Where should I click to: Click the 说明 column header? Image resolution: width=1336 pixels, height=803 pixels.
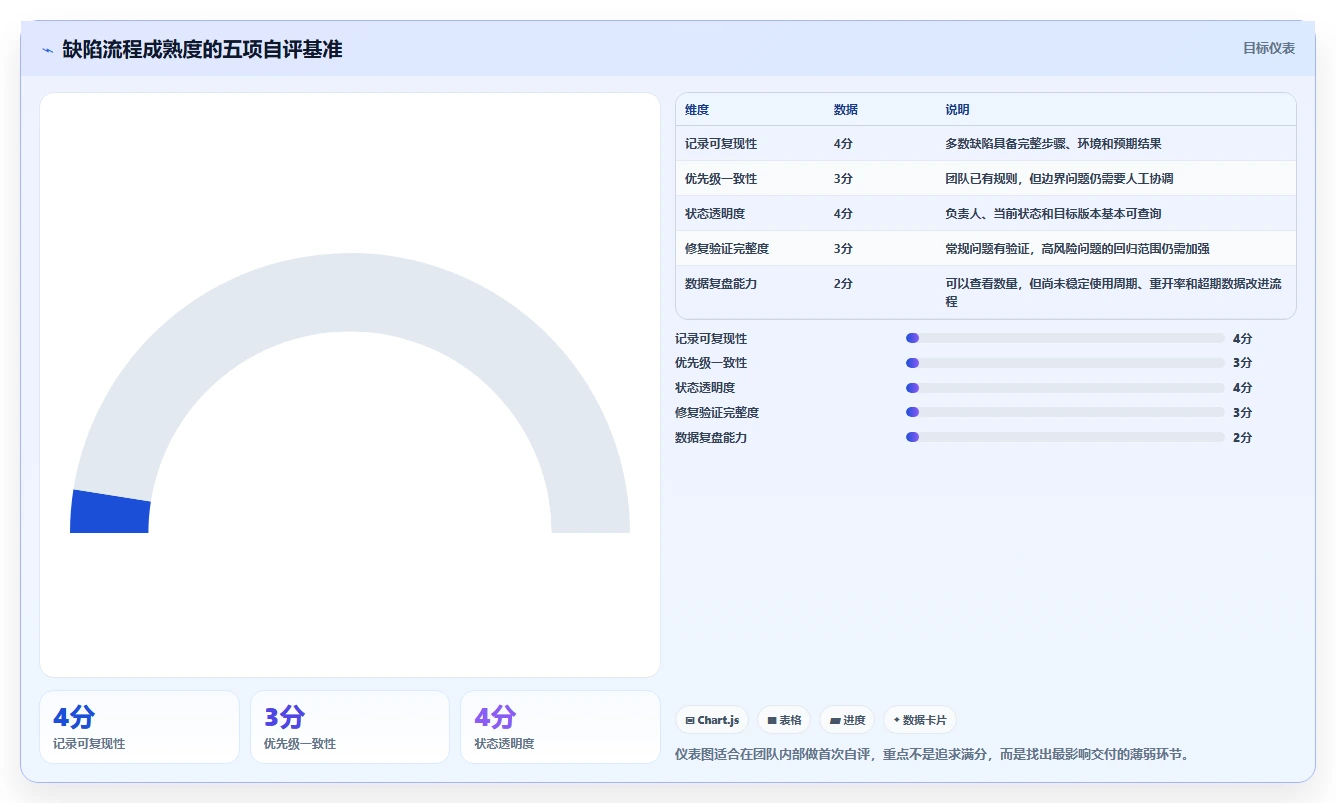click(x=957, y=110)
